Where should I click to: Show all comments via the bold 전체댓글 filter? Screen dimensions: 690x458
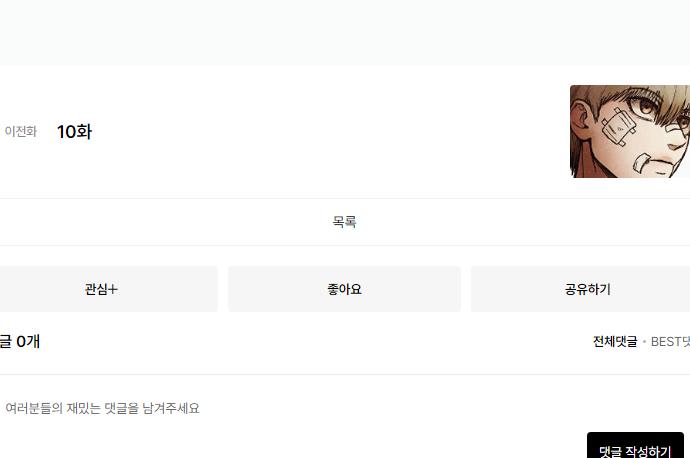pyautogui.click(x=615, y=341)
